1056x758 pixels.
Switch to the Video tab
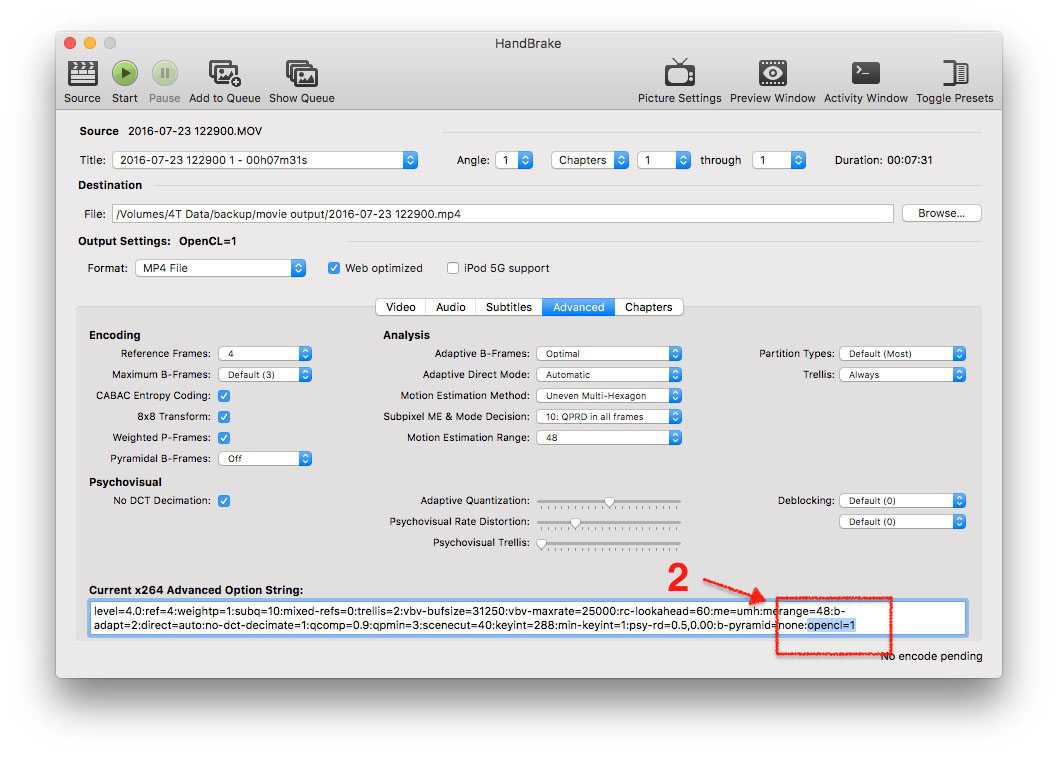click(401, 307)
